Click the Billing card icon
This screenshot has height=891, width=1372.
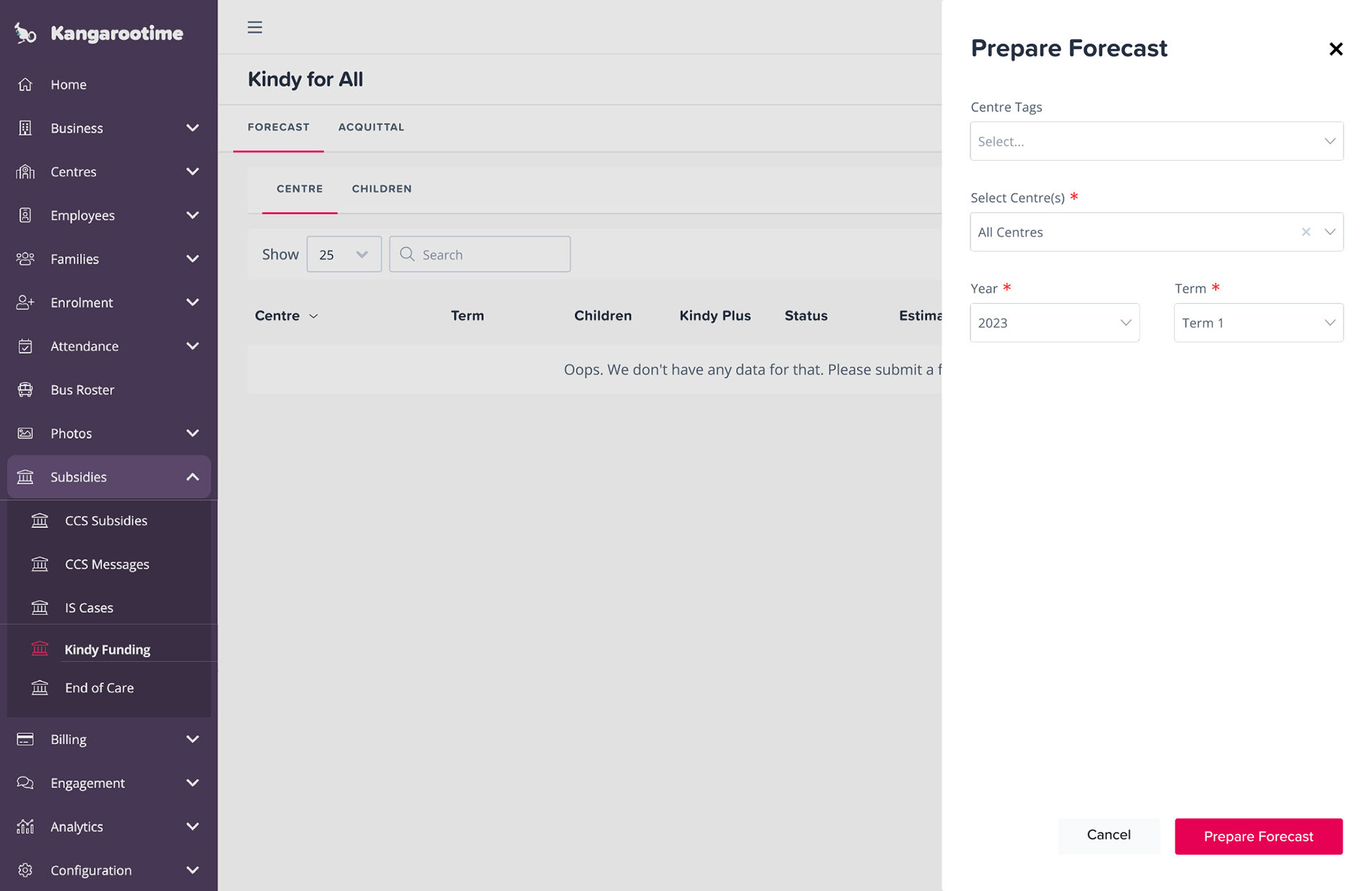(25, 739)
